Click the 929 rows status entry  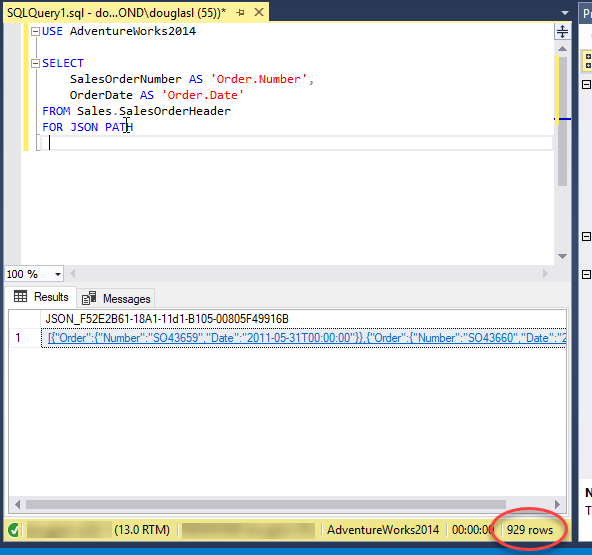click(x=530, y=530)
